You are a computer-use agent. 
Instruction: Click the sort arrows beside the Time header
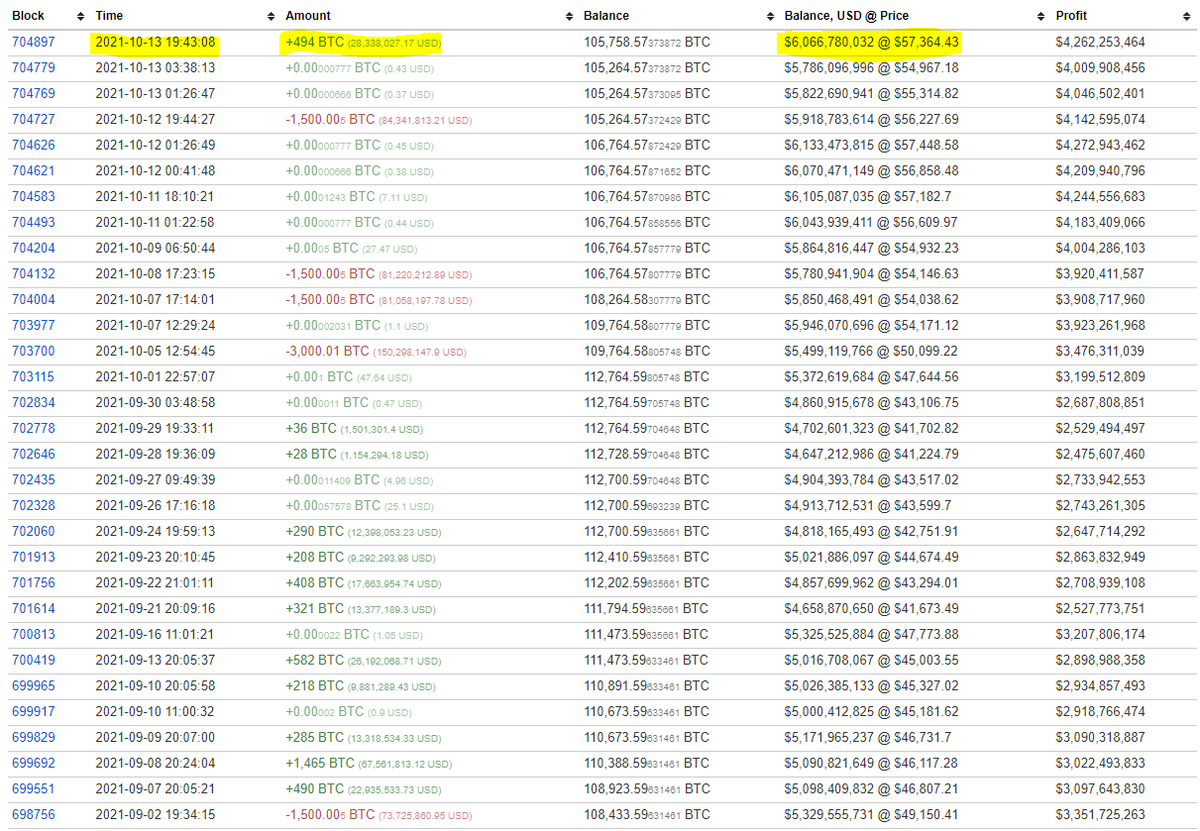pos(270,16)
